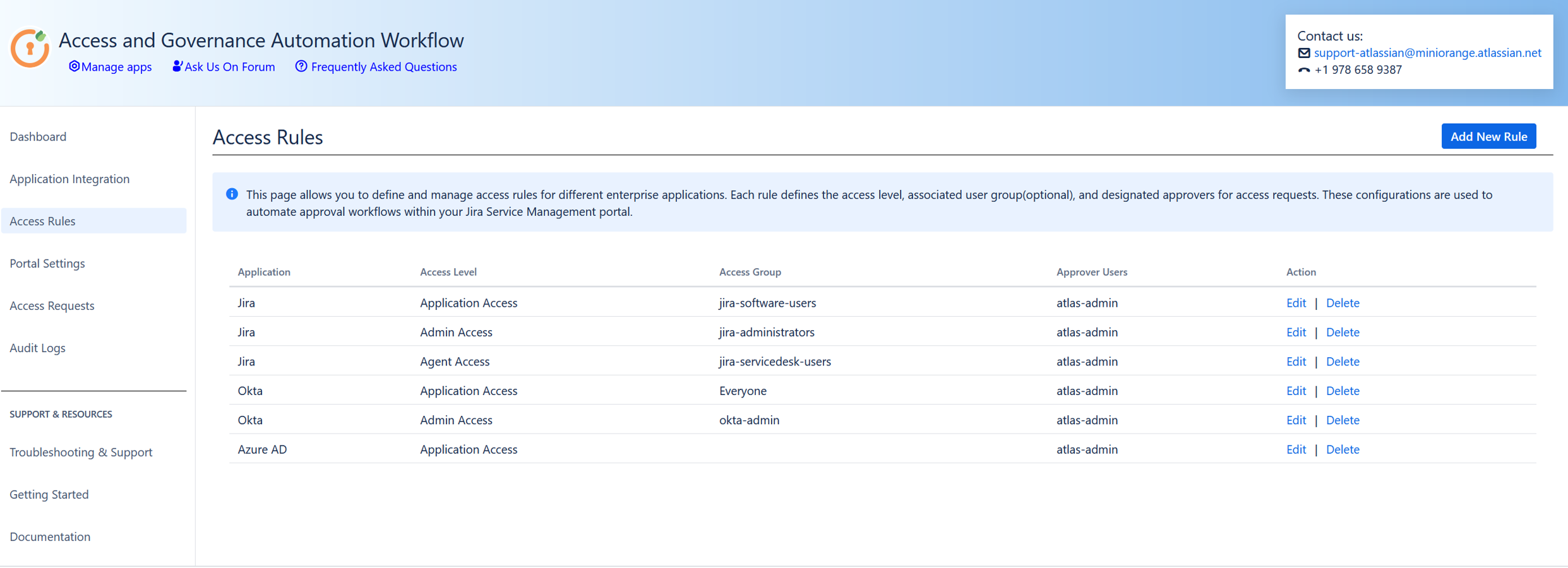
Task: Click the SUPPORT & RESOURCES section label
Action: click(61, 414)
